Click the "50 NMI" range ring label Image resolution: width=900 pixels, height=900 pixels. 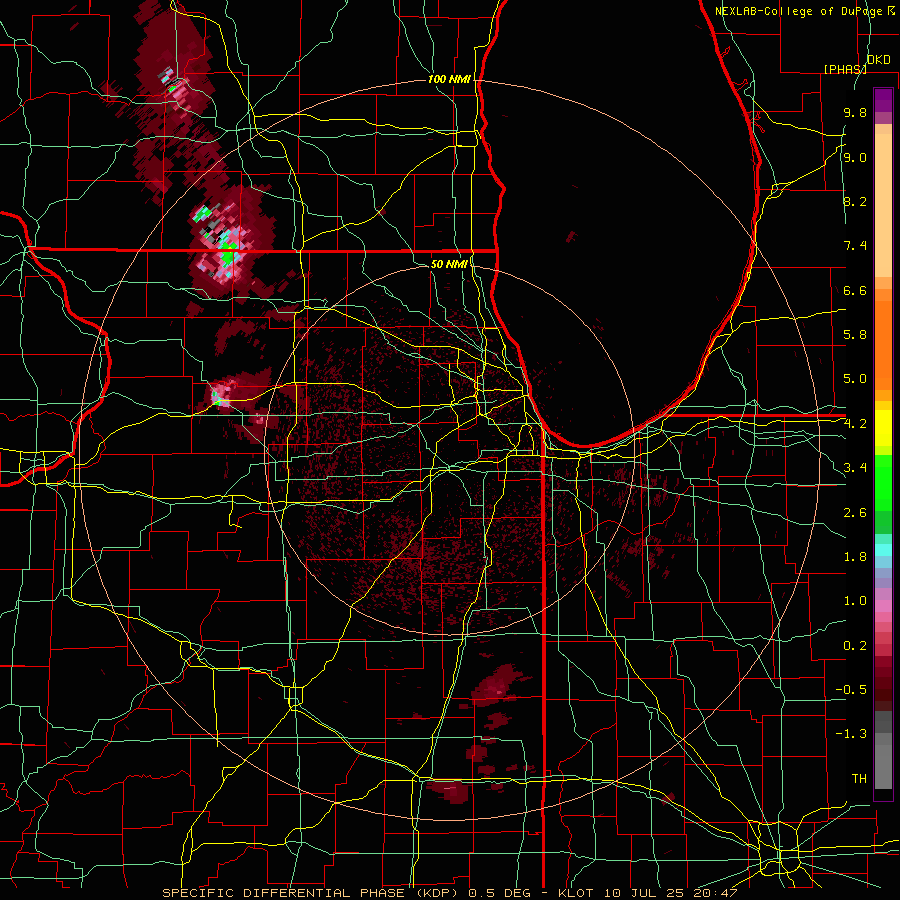pyautogui.click(x=449, y=264)
